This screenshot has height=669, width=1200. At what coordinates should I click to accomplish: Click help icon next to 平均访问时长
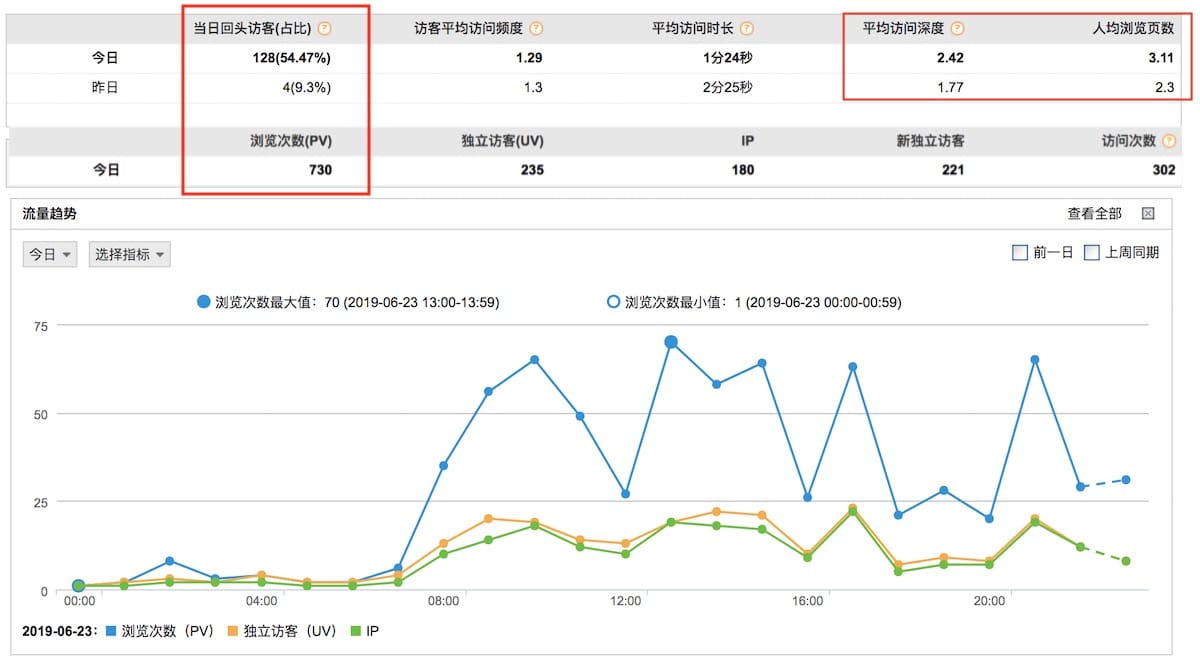(x=747, y=29)
